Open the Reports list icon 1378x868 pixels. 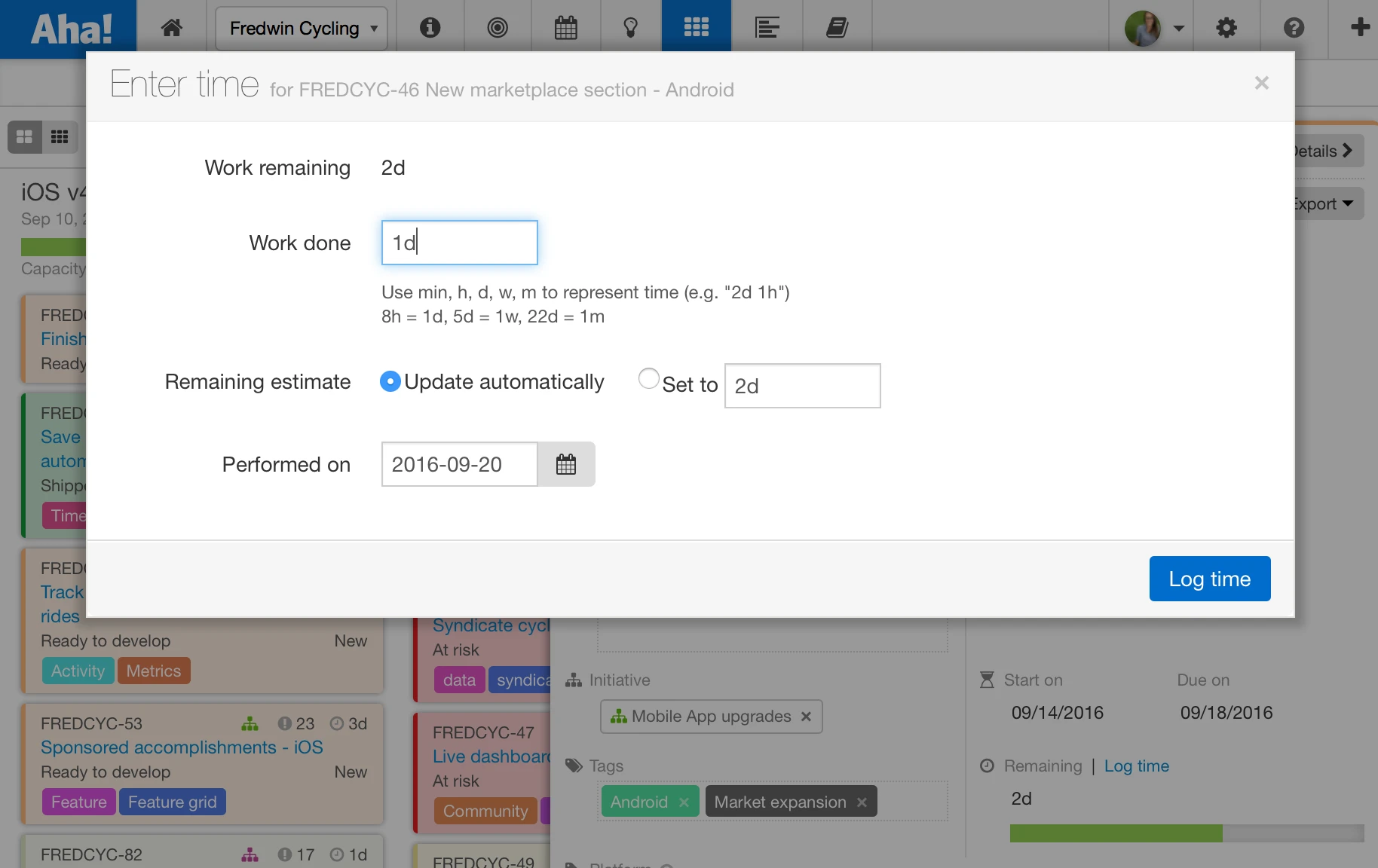point(767,28)
